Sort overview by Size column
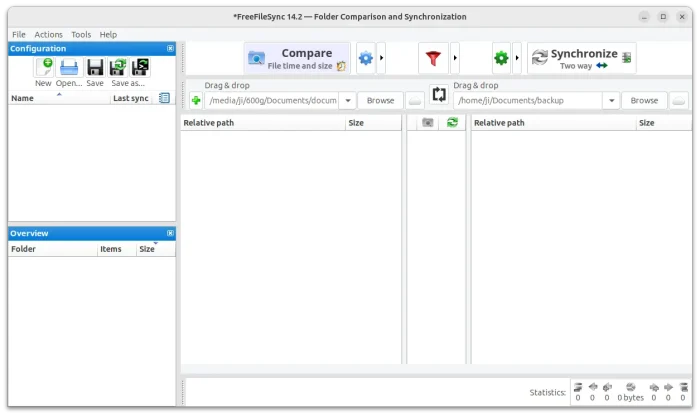 pyautogui.click(x=156, y=249)
